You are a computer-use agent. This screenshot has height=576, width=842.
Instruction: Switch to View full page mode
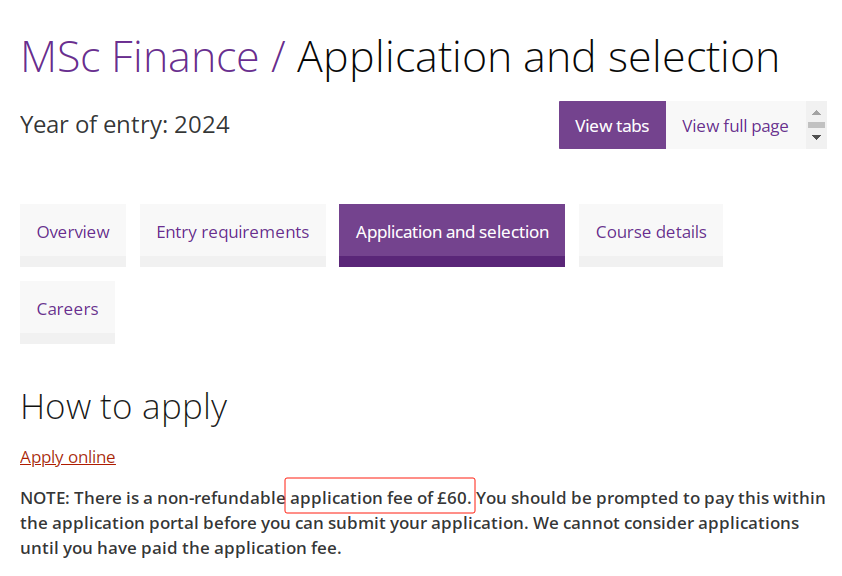coord(735,125)
